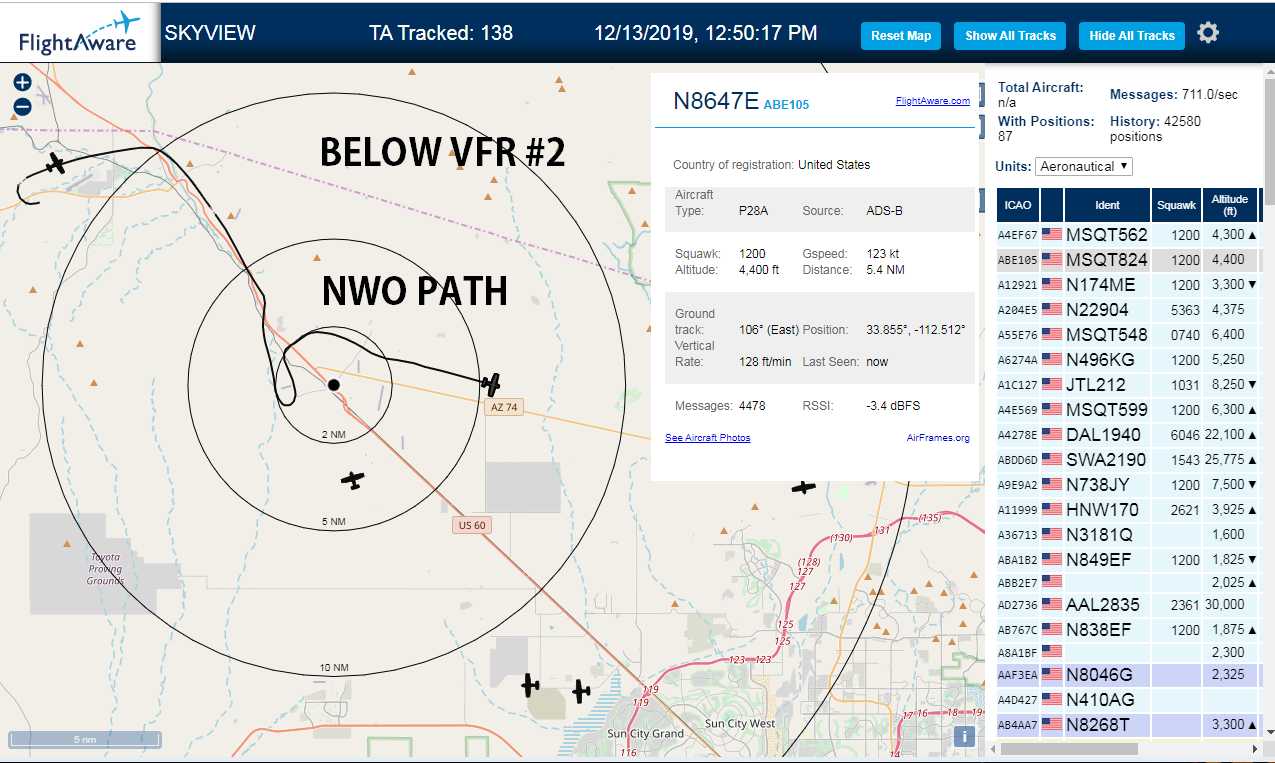Screen dimensions: 1275x763
Task: Click the scroll-right arrow under the table
Action: pyautogui.click(x=1255, y=748)
